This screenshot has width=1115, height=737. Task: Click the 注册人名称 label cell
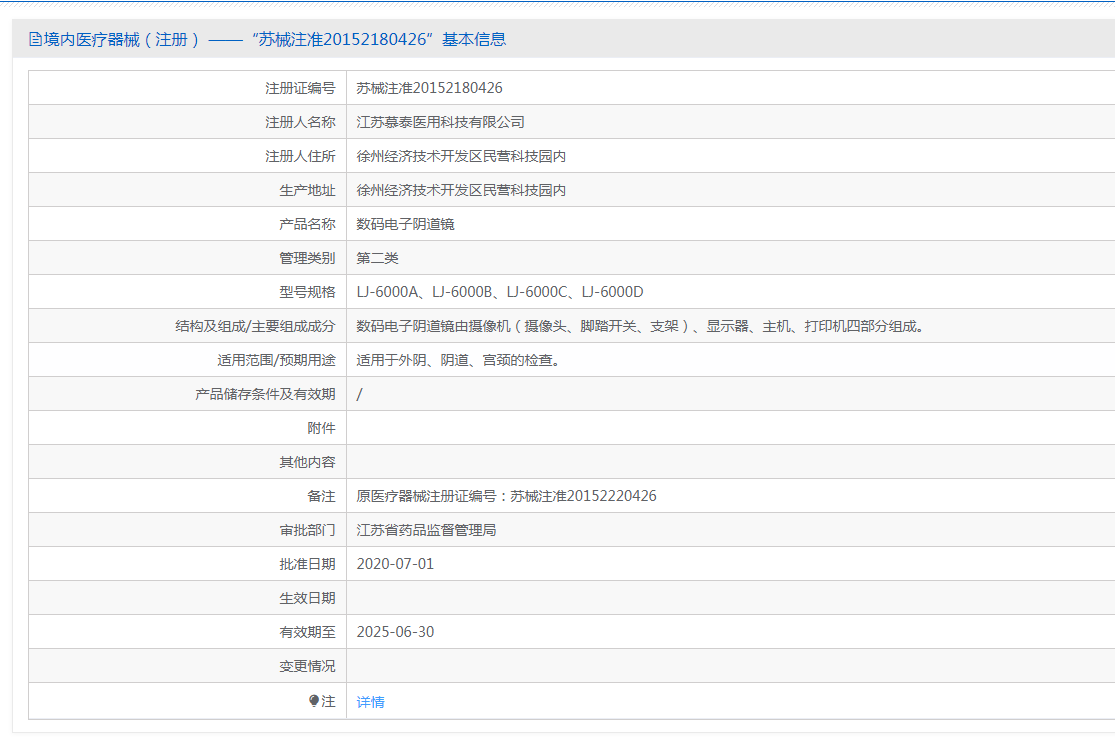188,122
